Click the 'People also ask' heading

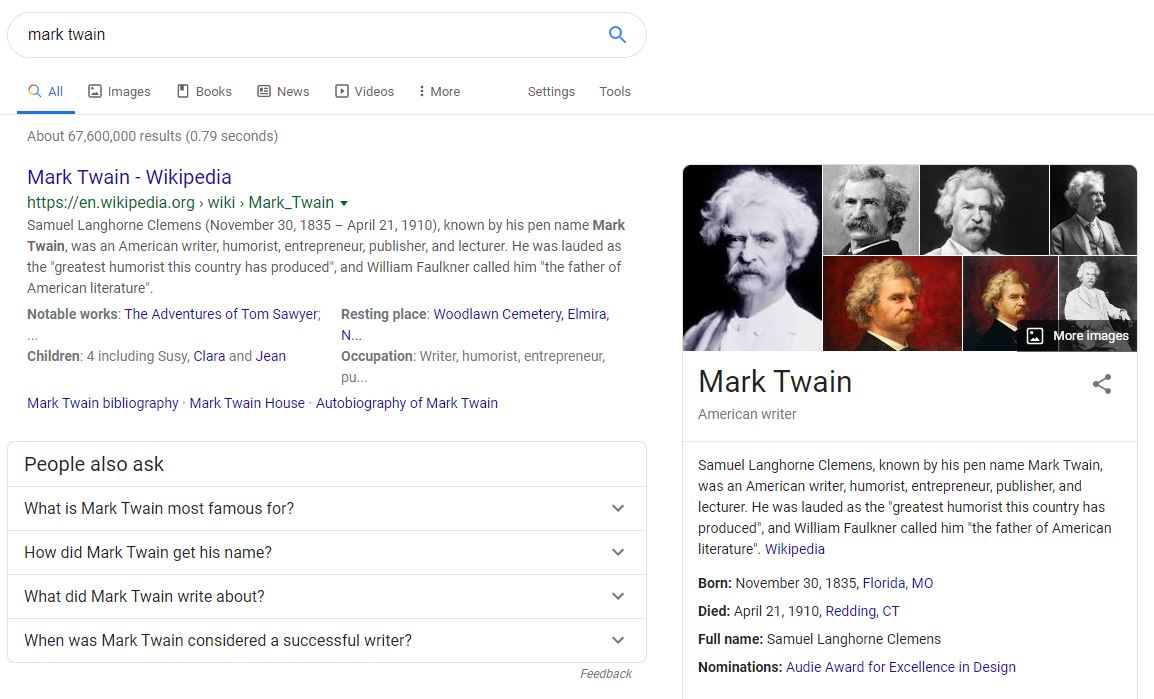tap(94, 464)
